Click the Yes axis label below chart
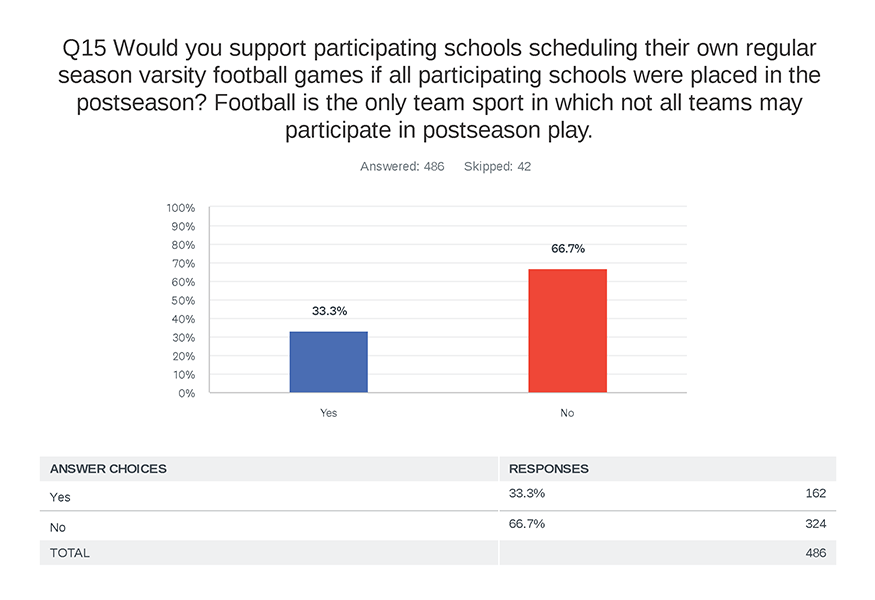 click(329, 413)
